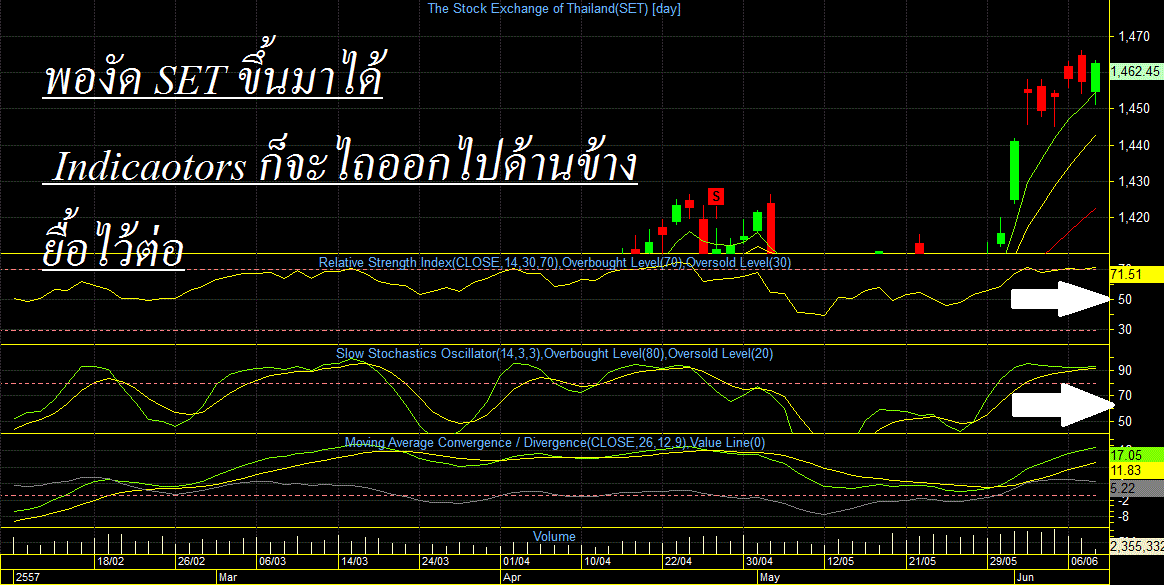Click the 50 level on the RSI axis
1164x585 pixels.
click(x=1125, y=299)
